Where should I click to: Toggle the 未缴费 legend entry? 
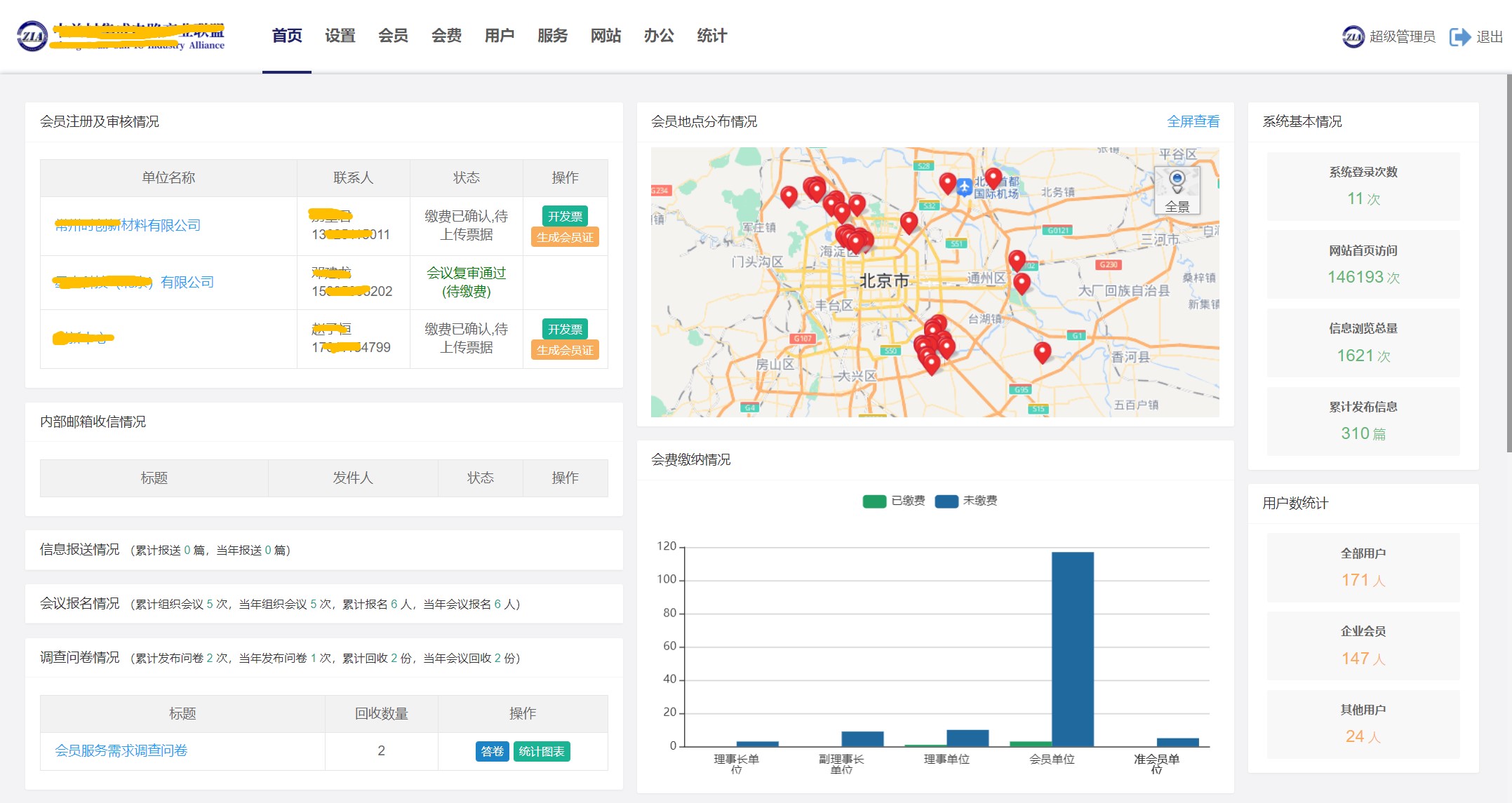click(966, 501)
